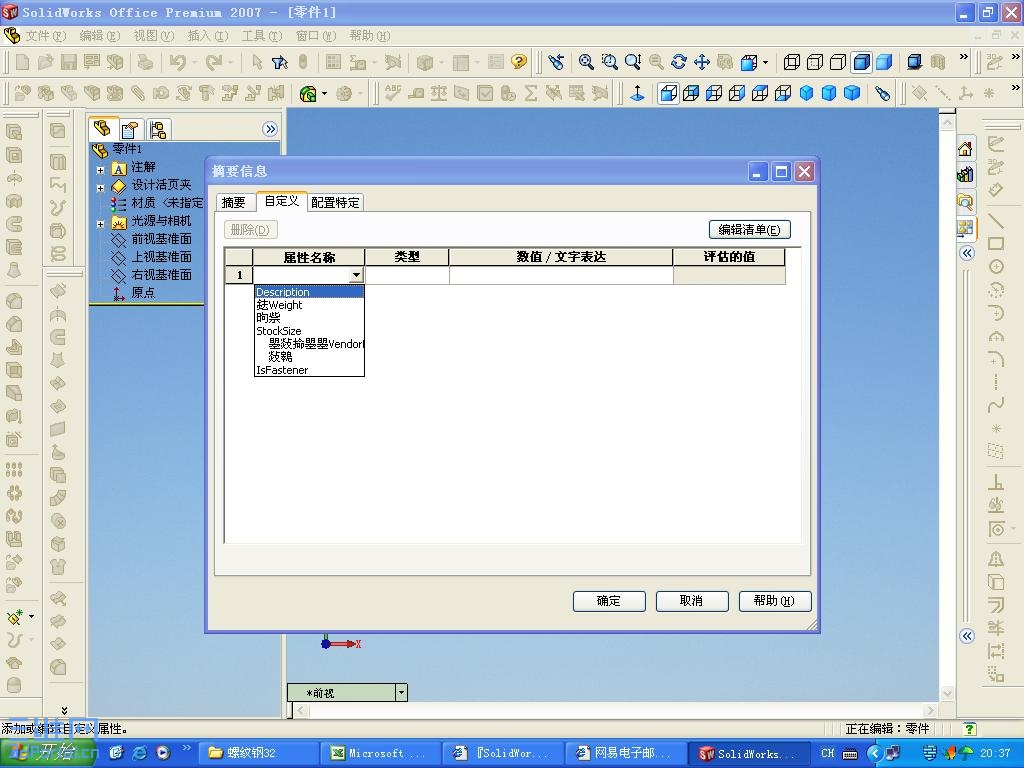
Task: Select Description in the property list
Action: 308,292
